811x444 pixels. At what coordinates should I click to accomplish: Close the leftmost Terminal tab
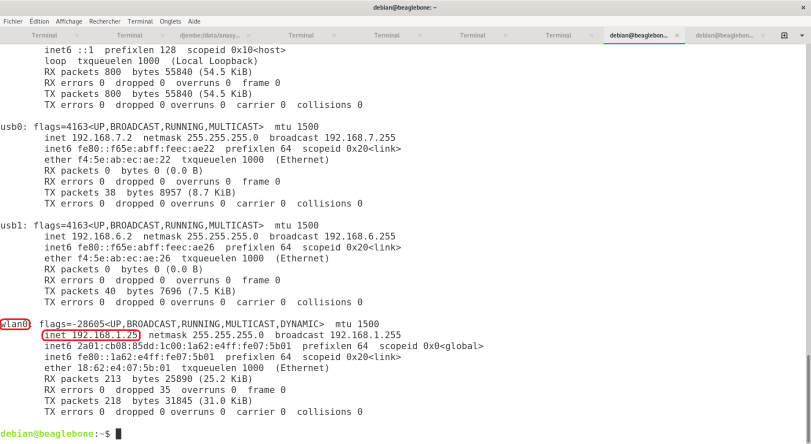click(x=76, y=35)
